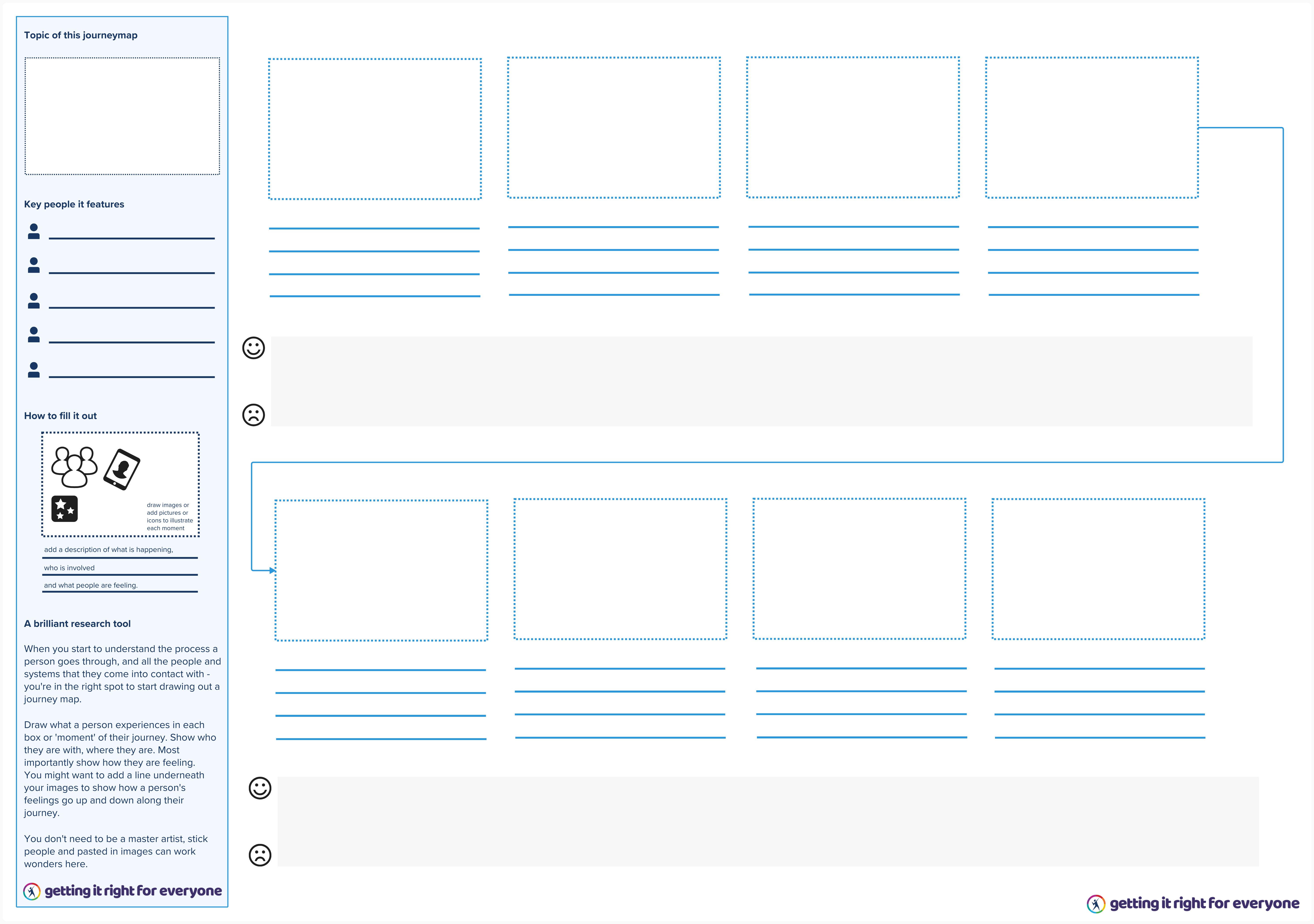The image size is (1314, 924).
Task: Click the fourth person icon under Key people
Action: tap(34, 335)
